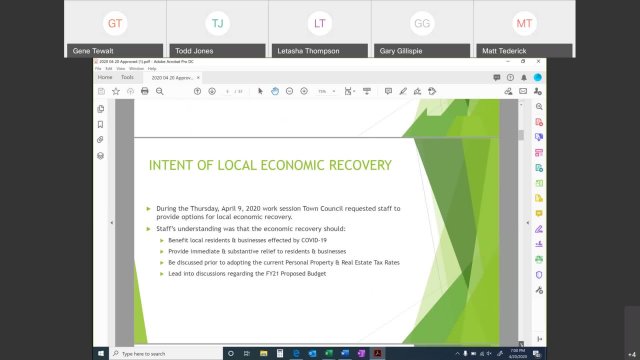The width and height of the screenshot is (640, 360).
Task: Click the page number input field
Action: [x=228, y=91]
